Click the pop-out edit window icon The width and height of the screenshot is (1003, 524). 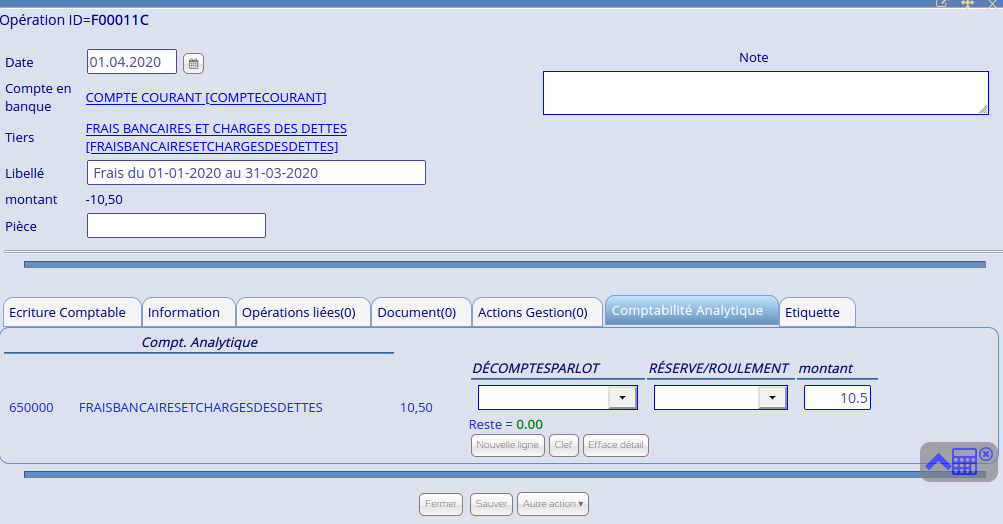(941, 4)
